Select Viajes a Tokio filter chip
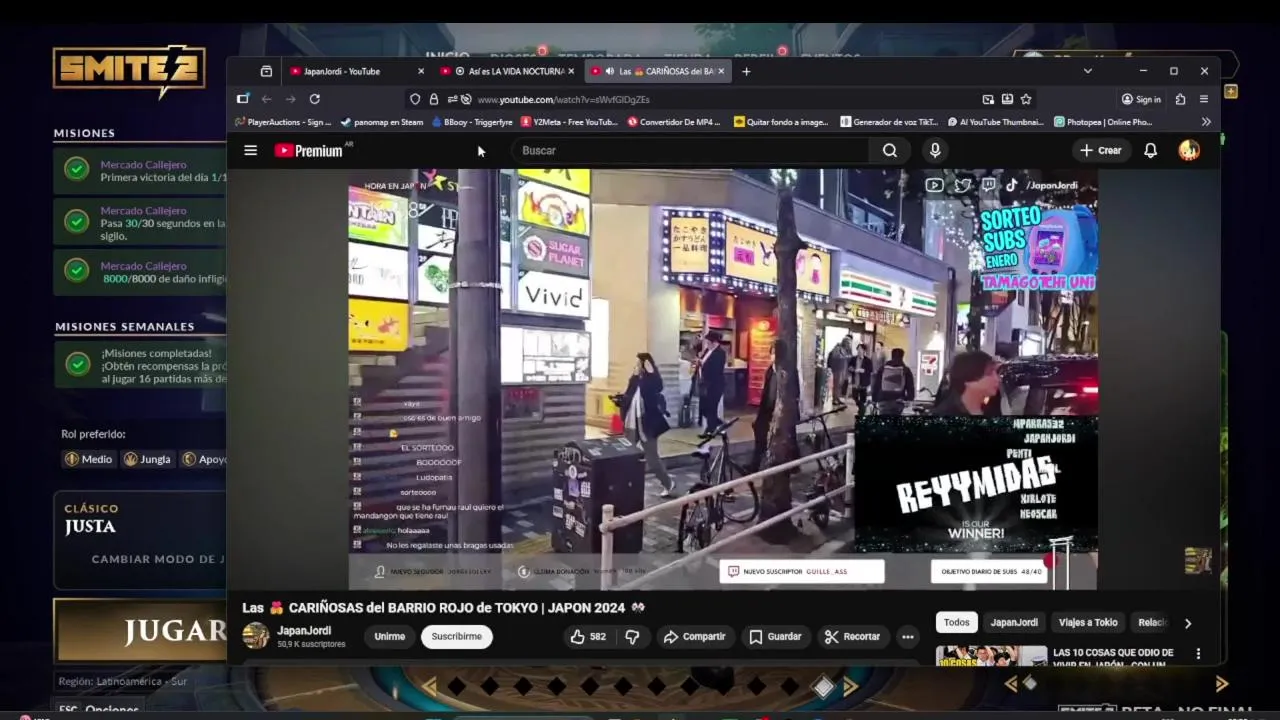1280x720 pixels. tap(1088, 622)
